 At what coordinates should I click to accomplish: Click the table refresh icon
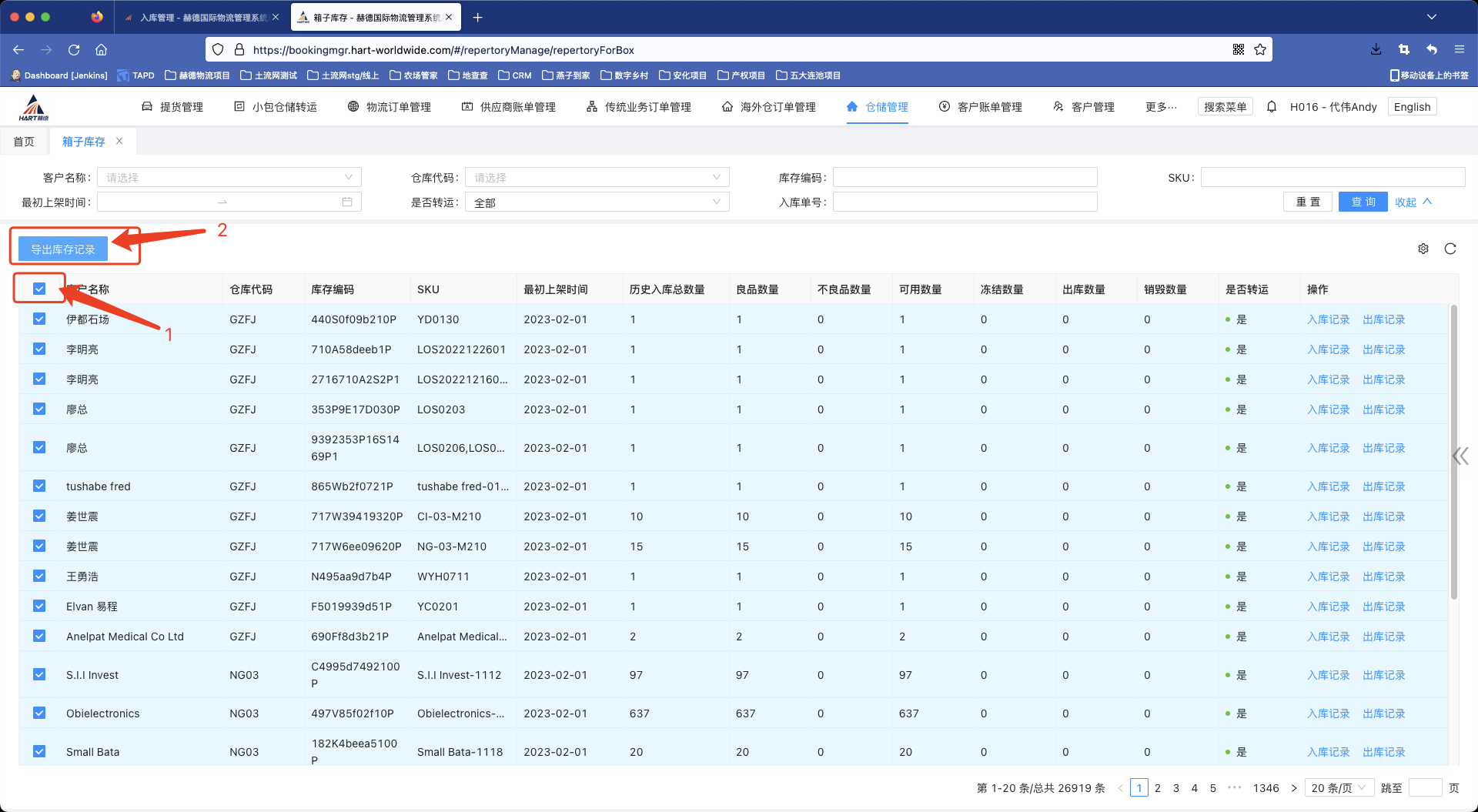[x=1450, y=249]
